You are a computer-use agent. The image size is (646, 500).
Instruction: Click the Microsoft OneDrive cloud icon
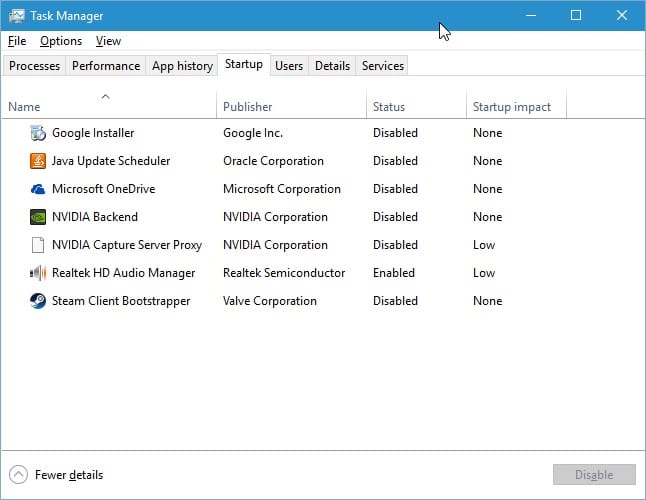pos(38,189)
